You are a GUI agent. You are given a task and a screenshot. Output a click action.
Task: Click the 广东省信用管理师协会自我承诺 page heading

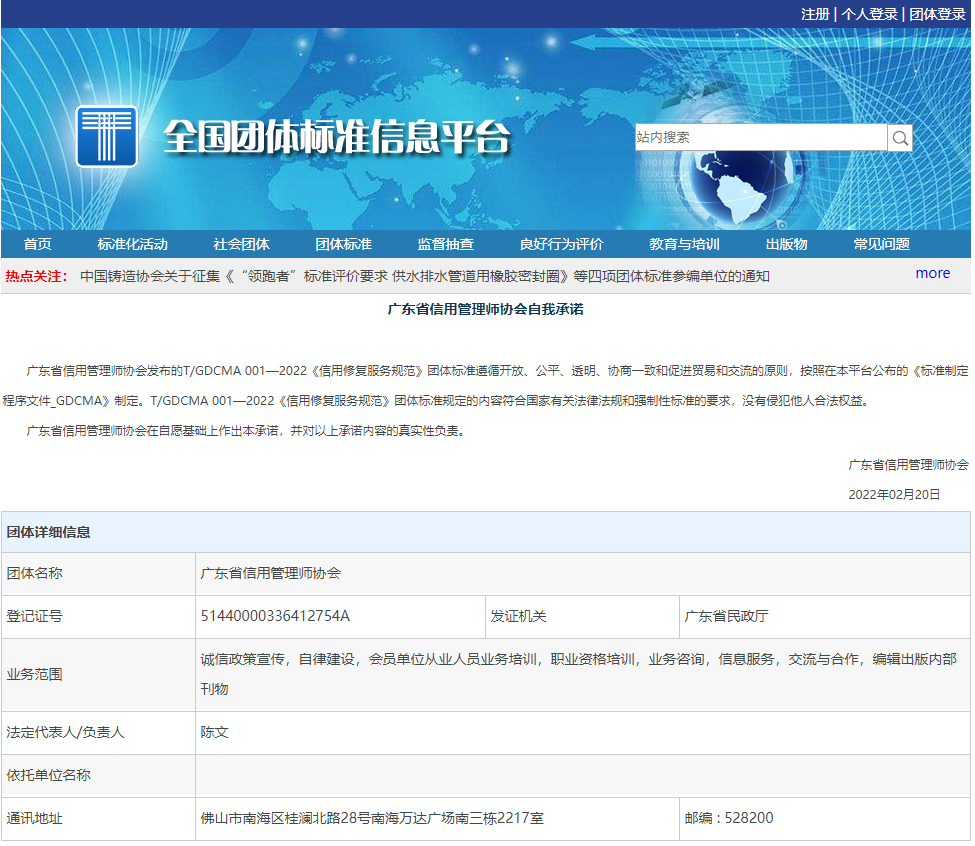485,310
